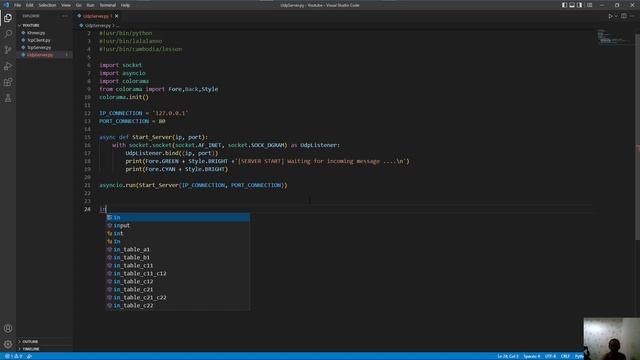Close the UdpServer.py editor tab

(x=116, y=16)
